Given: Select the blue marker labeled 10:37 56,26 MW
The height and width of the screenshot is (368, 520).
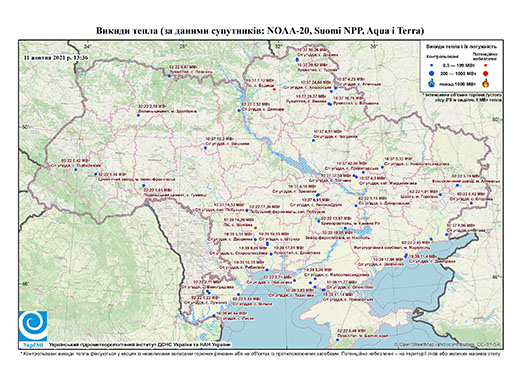Looking at the screenshot, I should [297, 59].
